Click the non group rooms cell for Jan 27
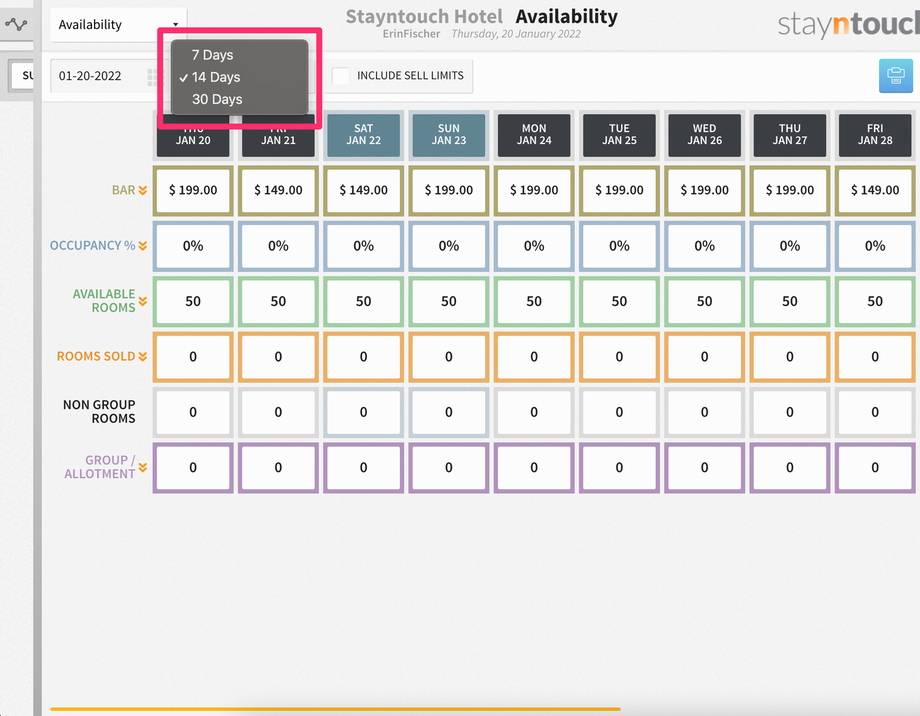920x716 pixels. click(790, 413)
